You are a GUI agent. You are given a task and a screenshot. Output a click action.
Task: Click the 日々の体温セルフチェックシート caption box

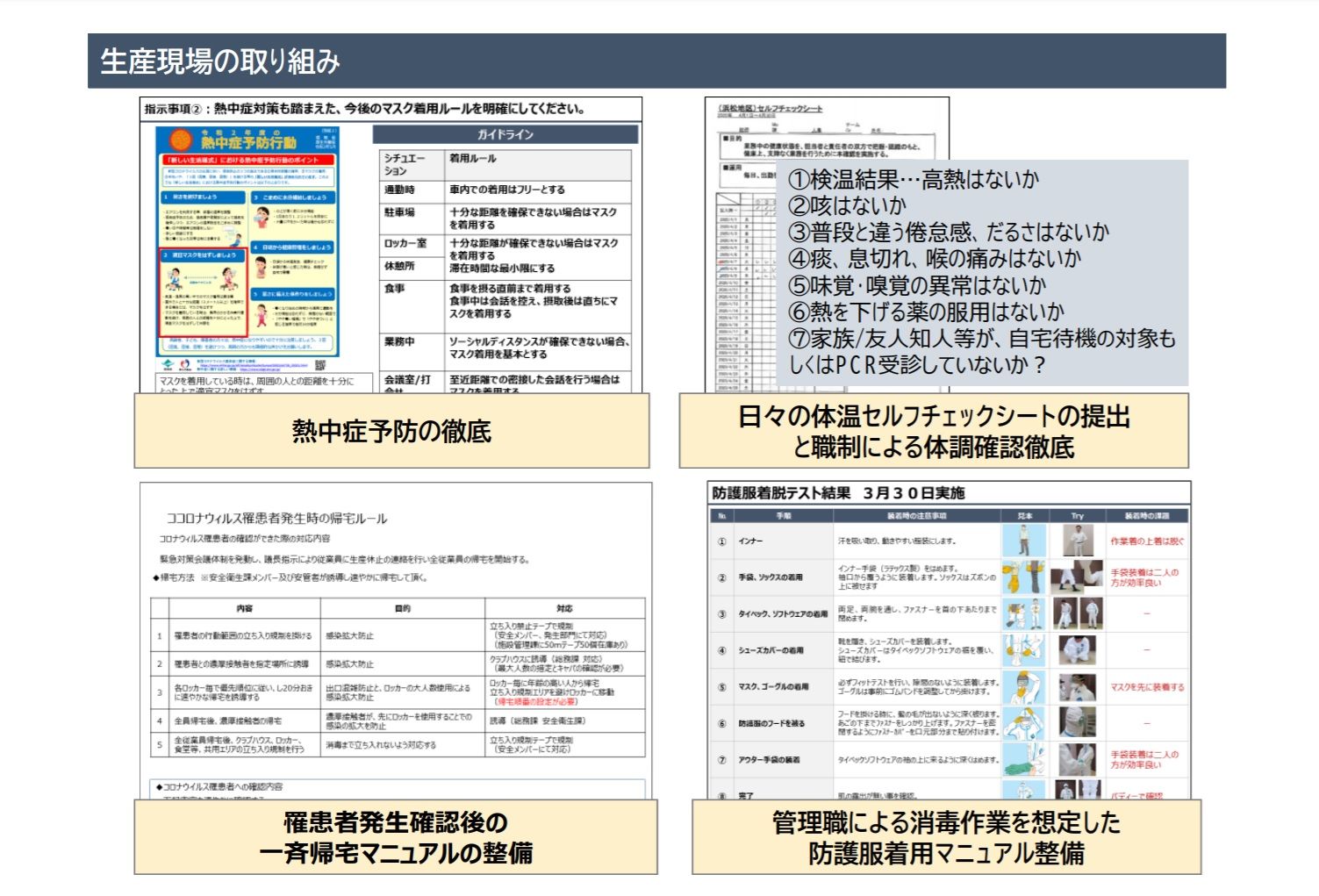(934, 431)
